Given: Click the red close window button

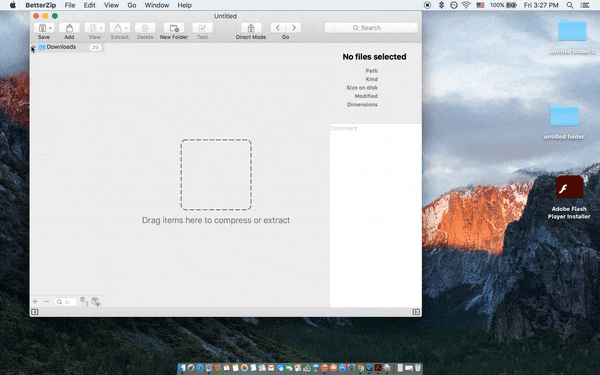Looking at the screenshot, I should coord(36,16).
